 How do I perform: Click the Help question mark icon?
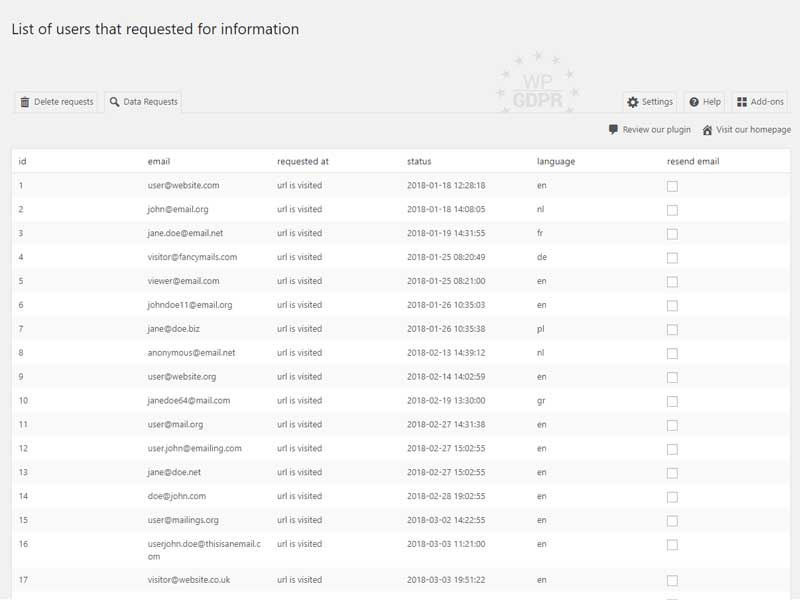(694, 102)
